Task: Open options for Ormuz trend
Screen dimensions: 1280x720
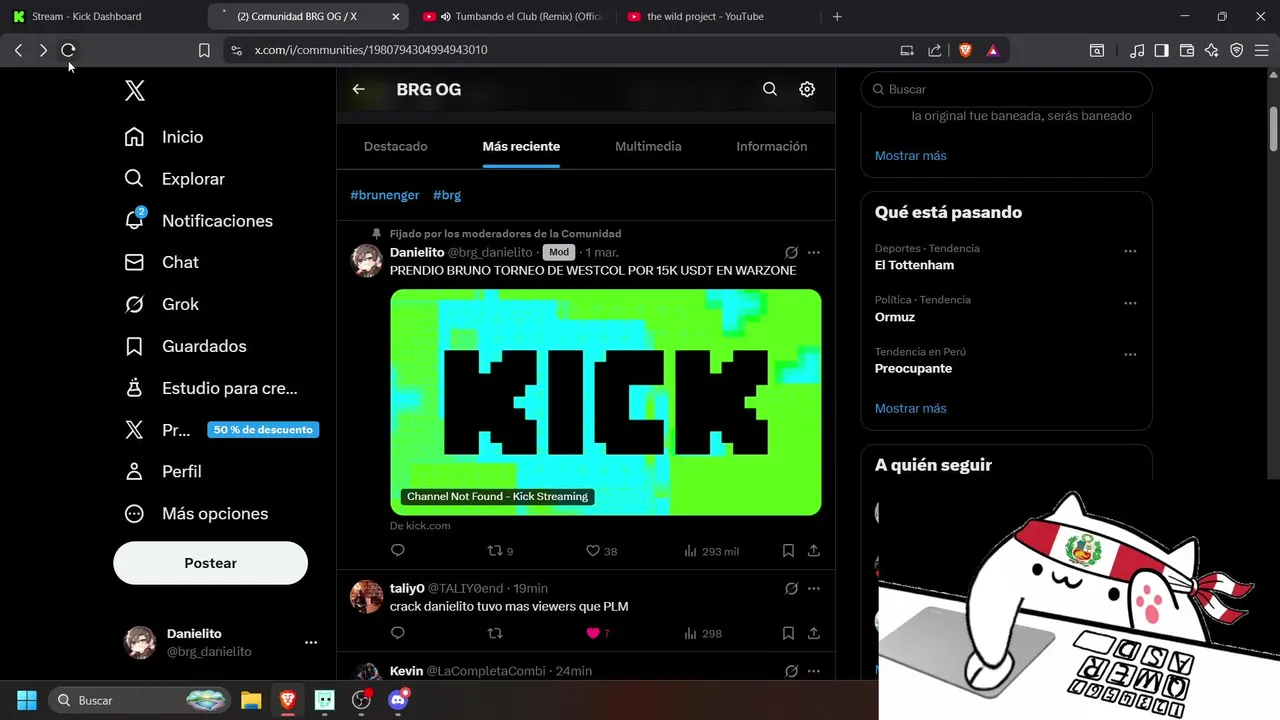Action: coord(1130,304)
